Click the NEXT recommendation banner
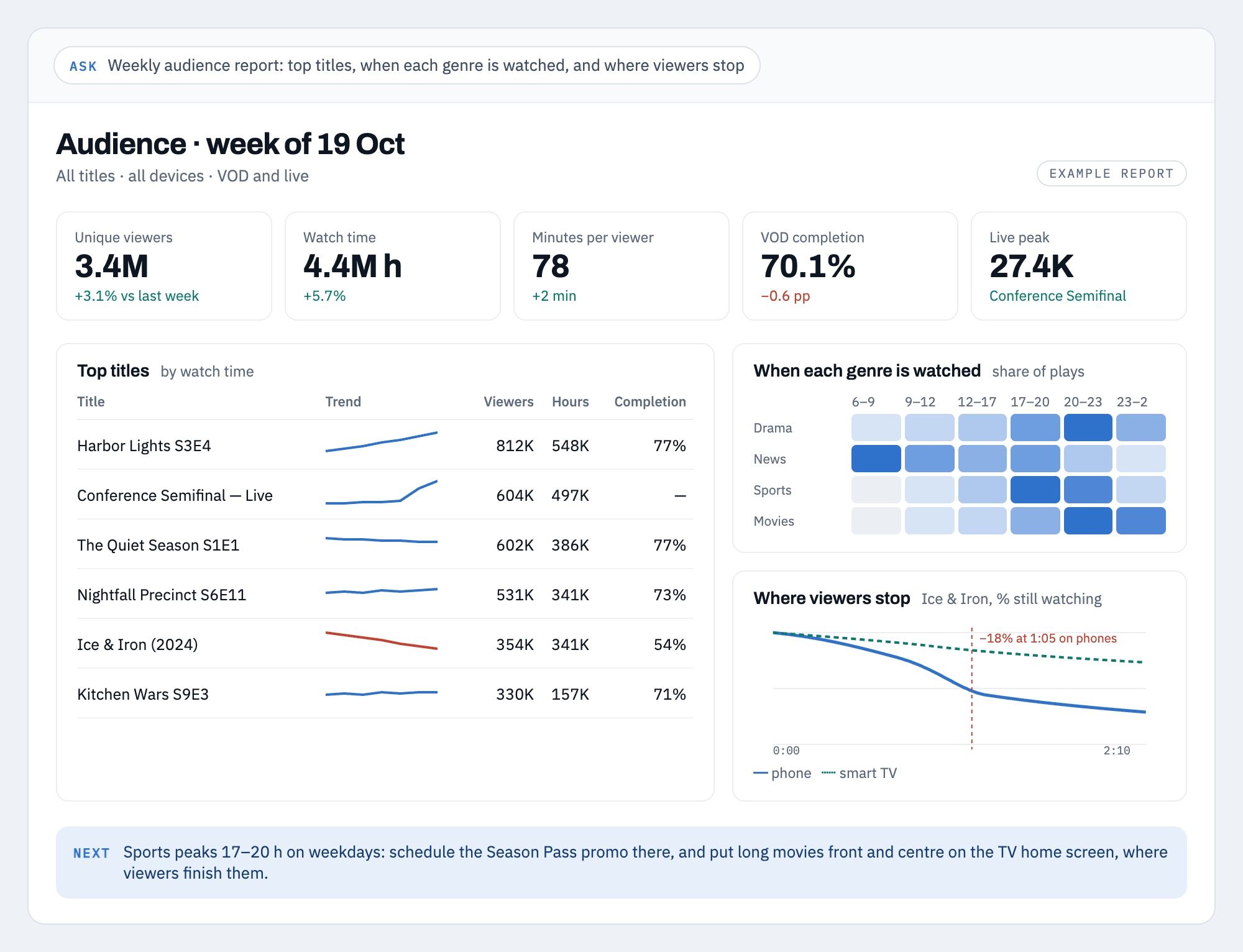Viewport: 1243px width, 952px height. point(621,863)
